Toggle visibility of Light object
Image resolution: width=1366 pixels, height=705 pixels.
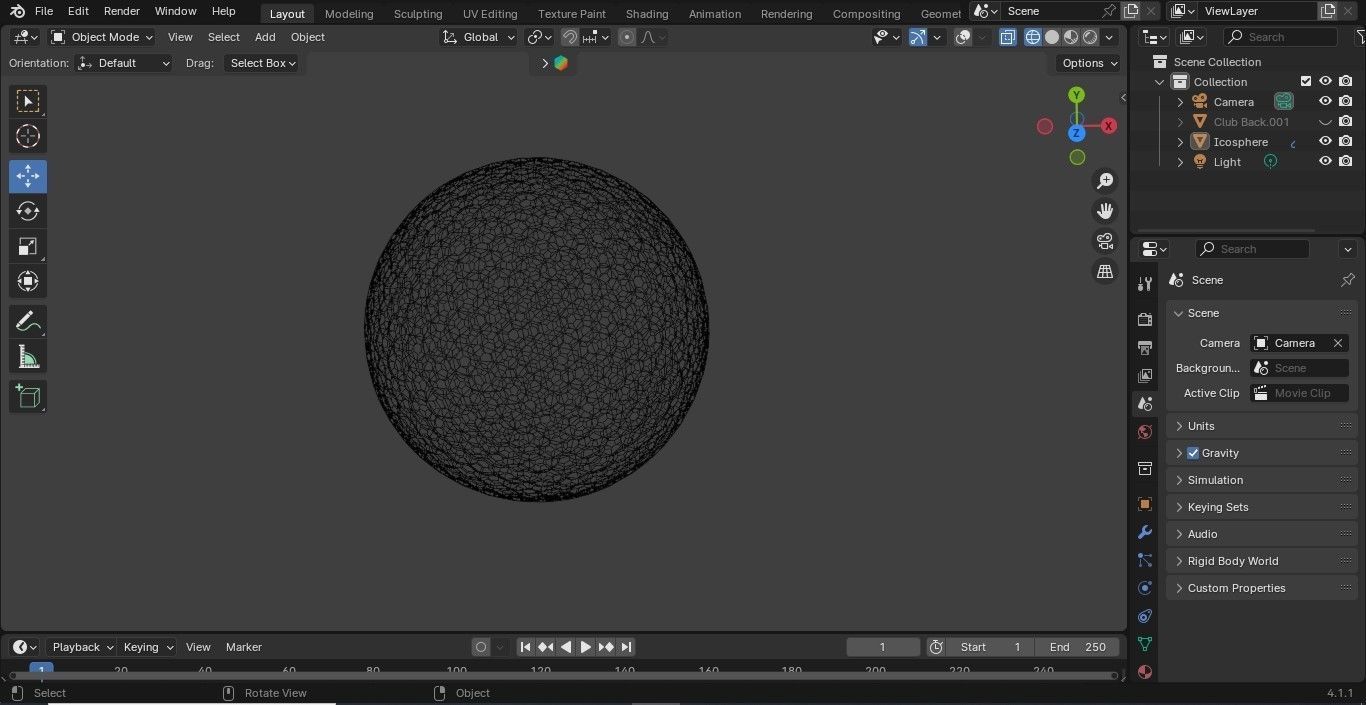(1325, 161)
